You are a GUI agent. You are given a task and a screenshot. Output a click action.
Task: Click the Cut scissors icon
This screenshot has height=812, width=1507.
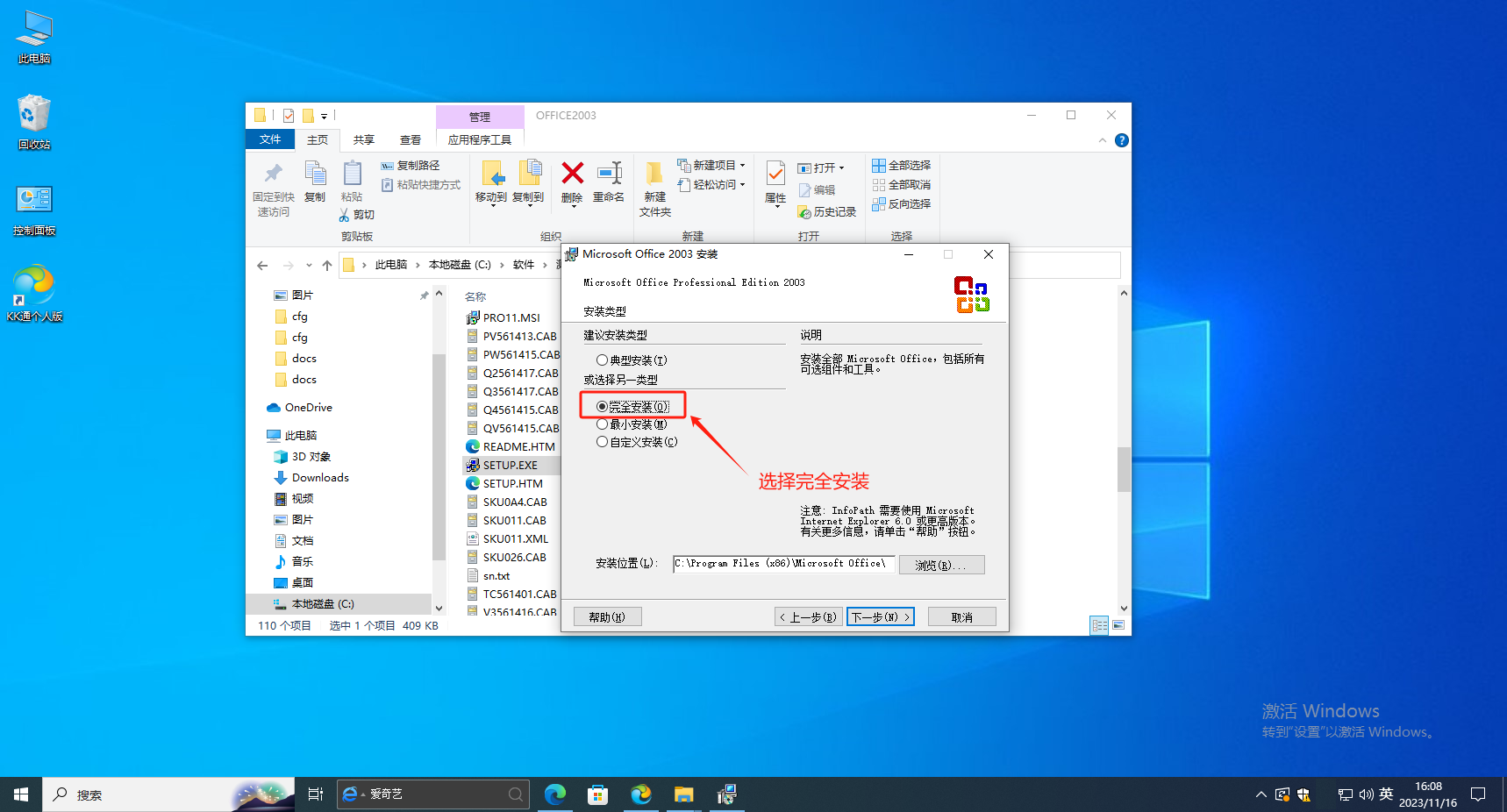(344, 215)
